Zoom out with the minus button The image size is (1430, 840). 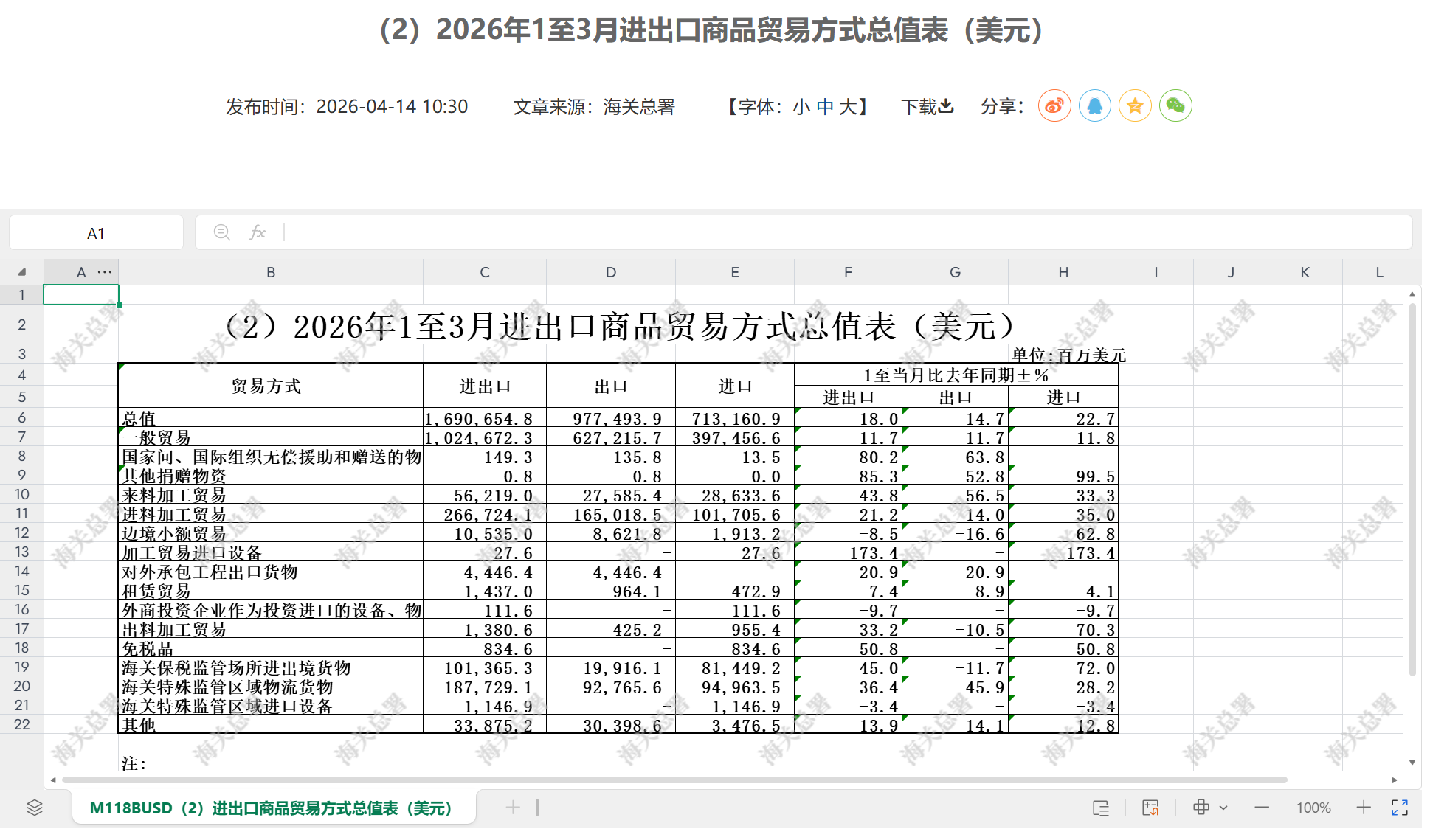click(x=1262, y=808)
